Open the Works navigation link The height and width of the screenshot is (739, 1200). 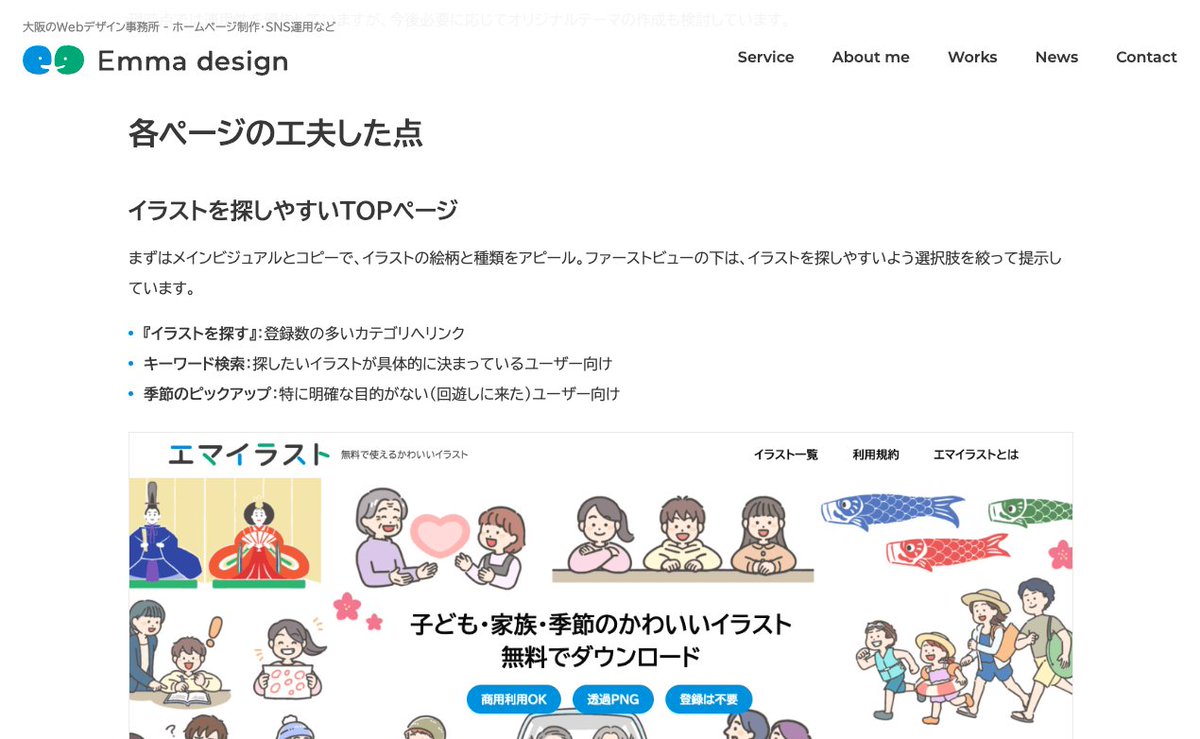click(972, 57)
